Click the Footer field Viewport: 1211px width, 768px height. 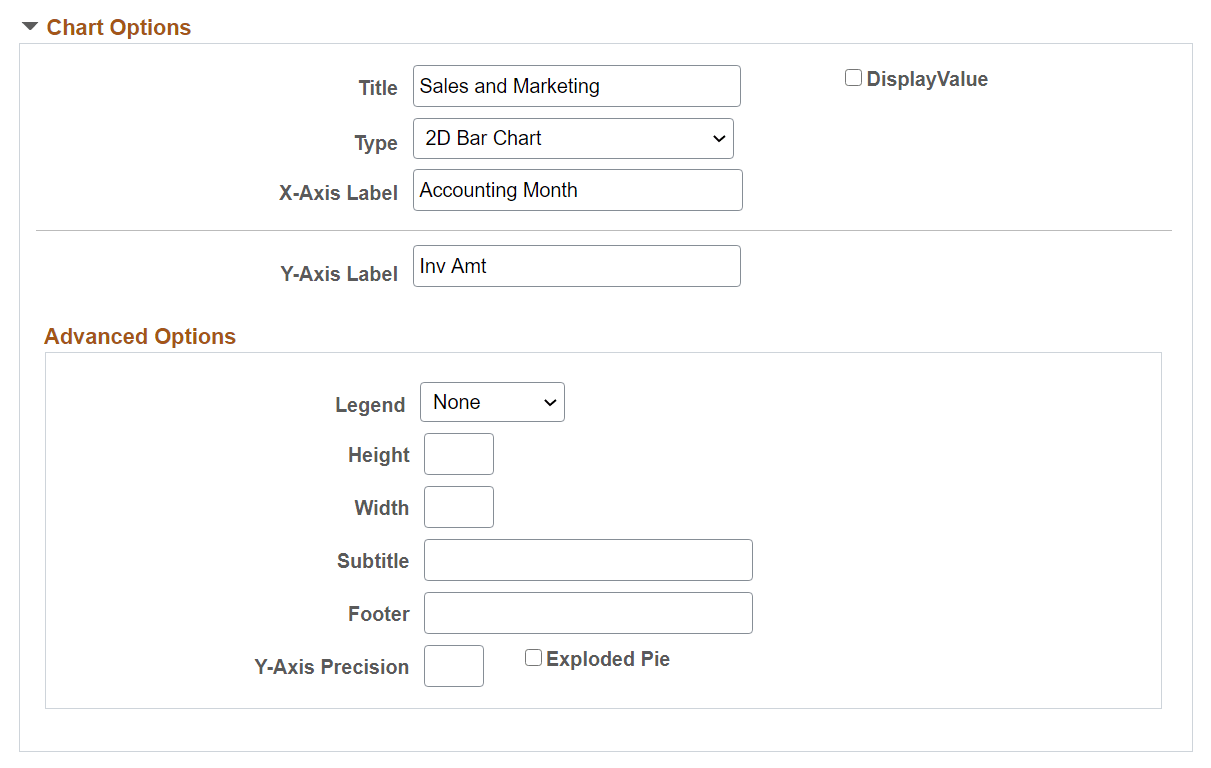pos(587,612)
